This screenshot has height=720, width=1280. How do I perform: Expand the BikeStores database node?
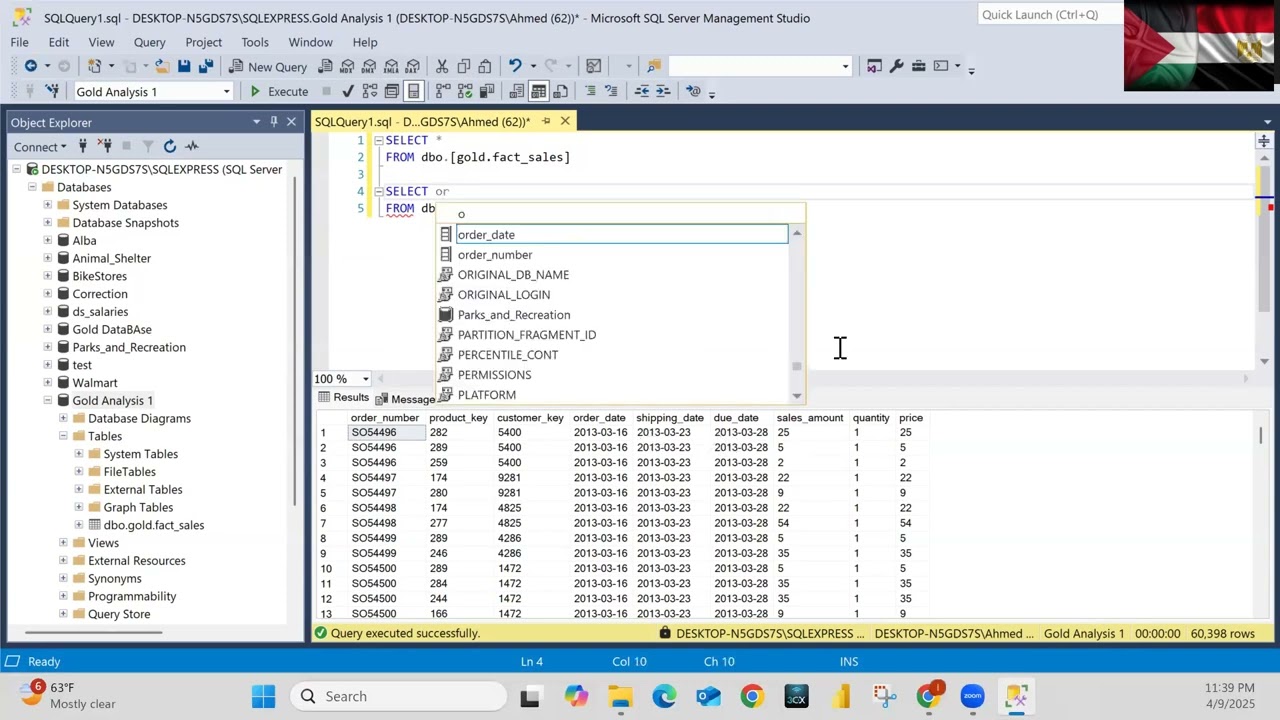[x=48, y=276]
